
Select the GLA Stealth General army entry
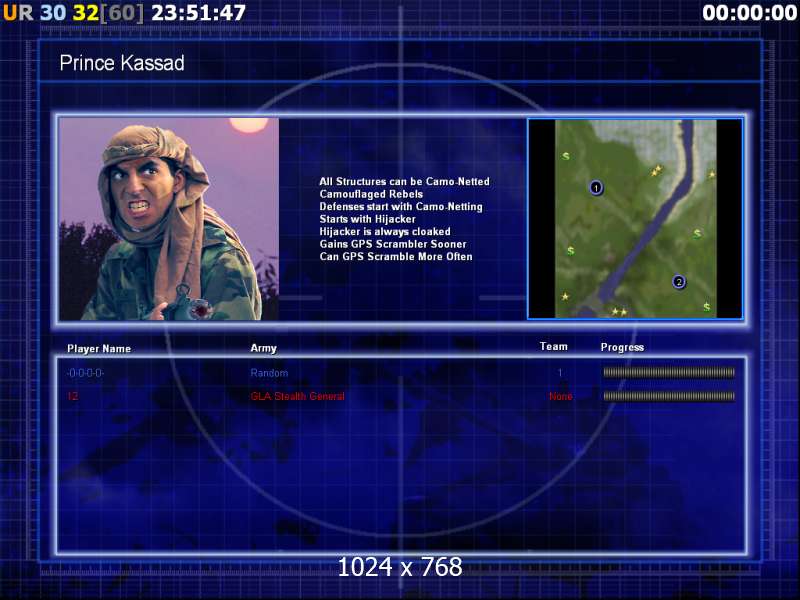coord(297,396)
